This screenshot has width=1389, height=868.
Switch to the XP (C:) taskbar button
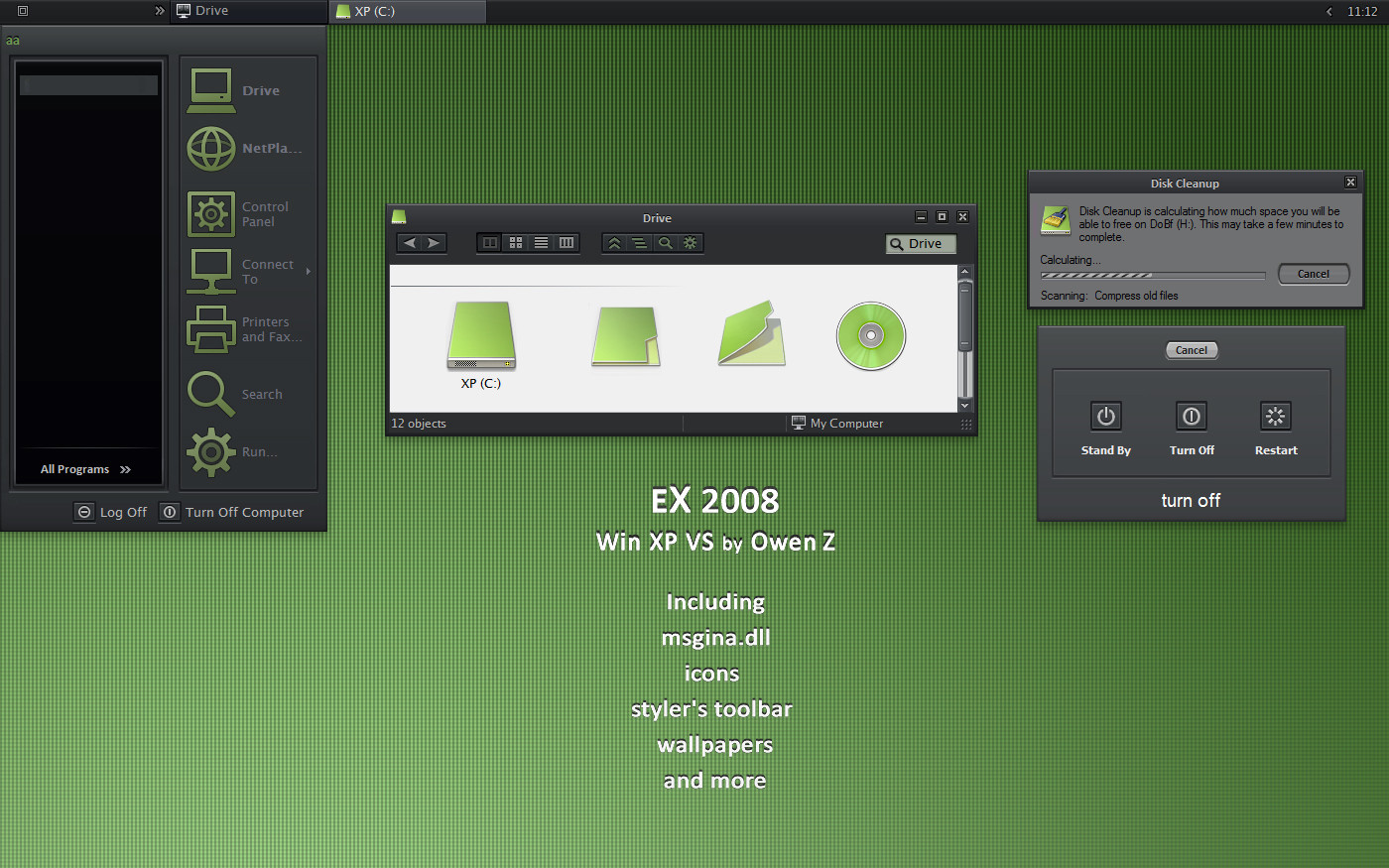tap(408, 11)
